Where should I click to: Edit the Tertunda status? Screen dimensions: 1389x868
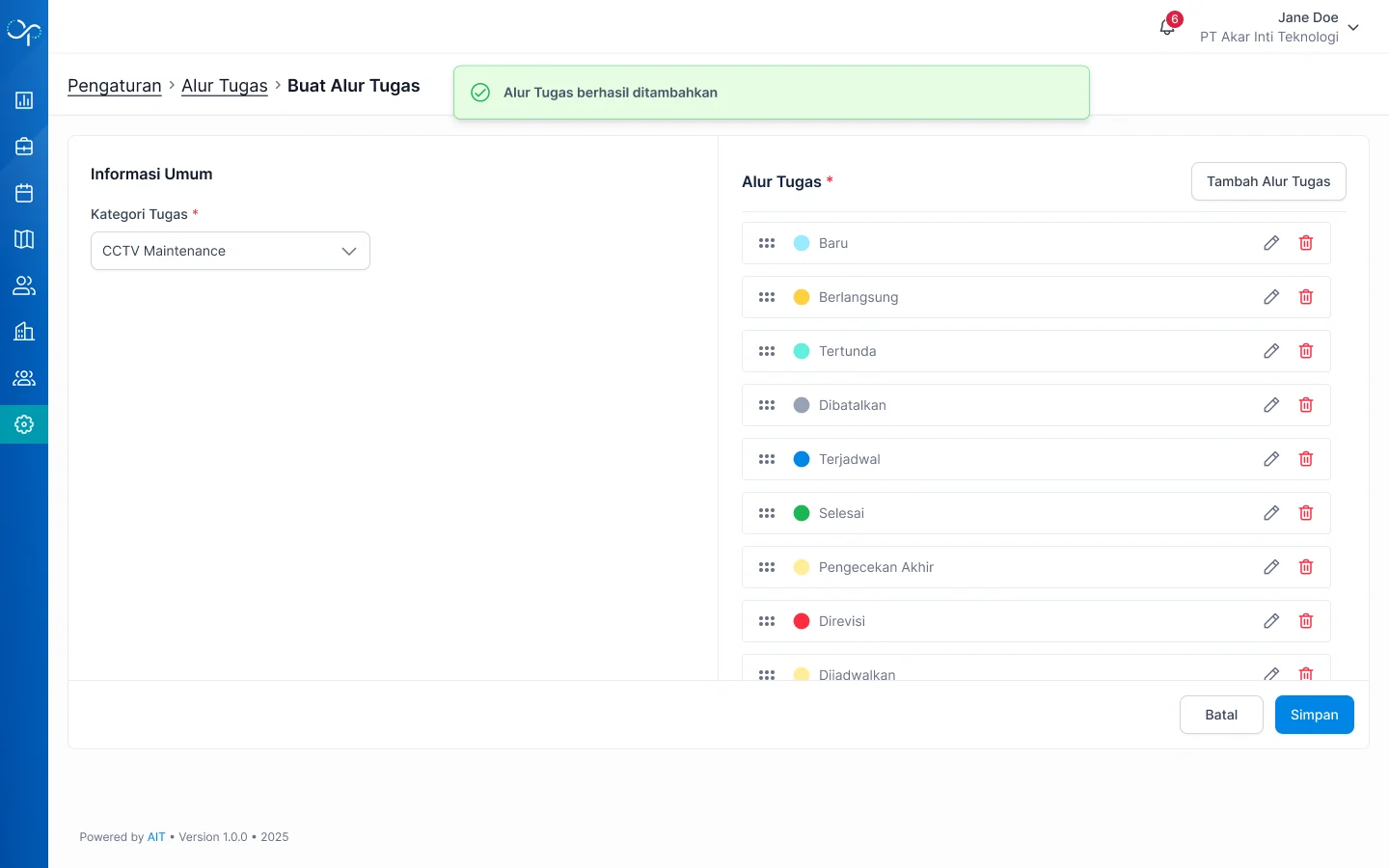click(1271, 351)
